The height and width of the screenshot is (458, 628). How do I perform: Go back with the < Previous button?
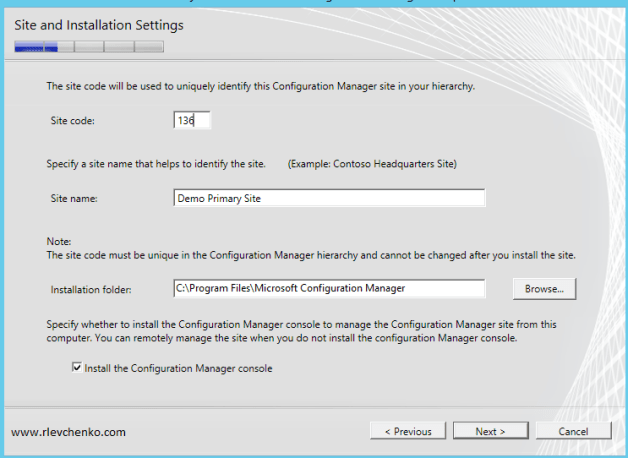click(x=408, y=431)
